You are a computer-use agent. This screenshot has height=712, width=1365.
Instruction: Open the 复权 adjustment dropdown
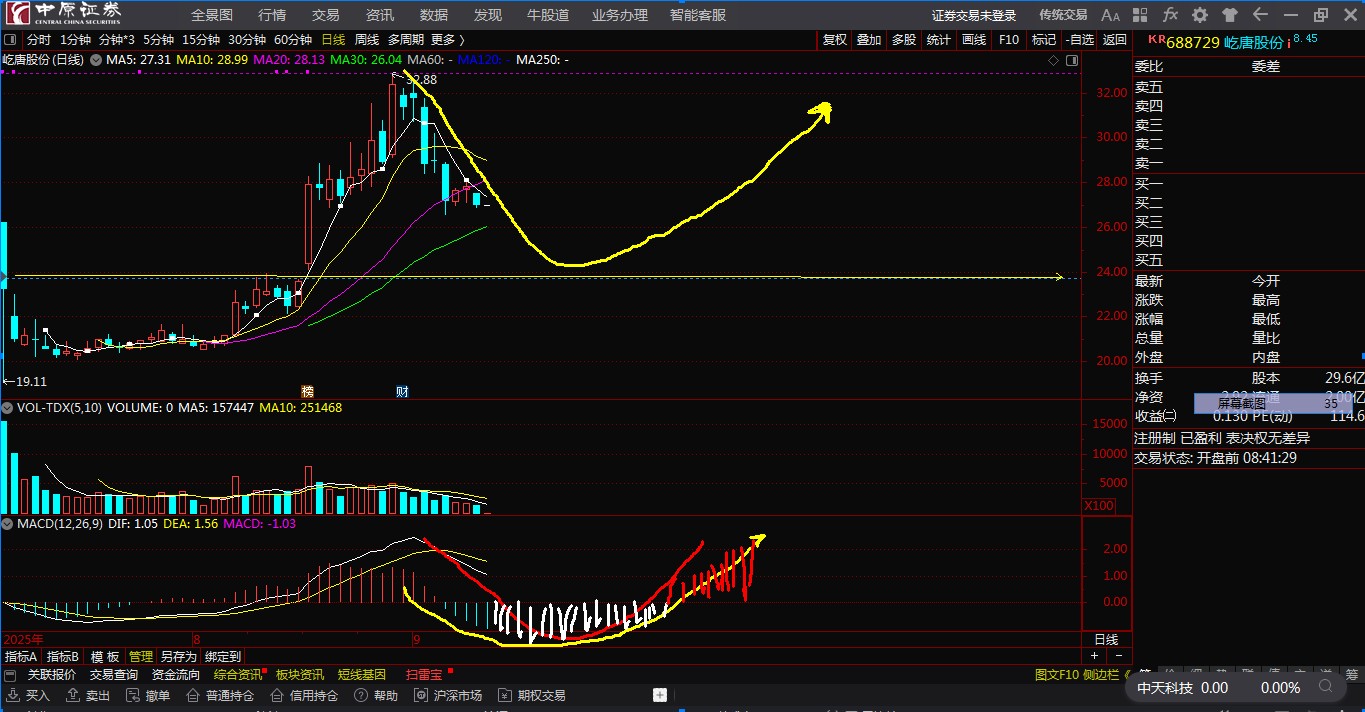(835, 40)
